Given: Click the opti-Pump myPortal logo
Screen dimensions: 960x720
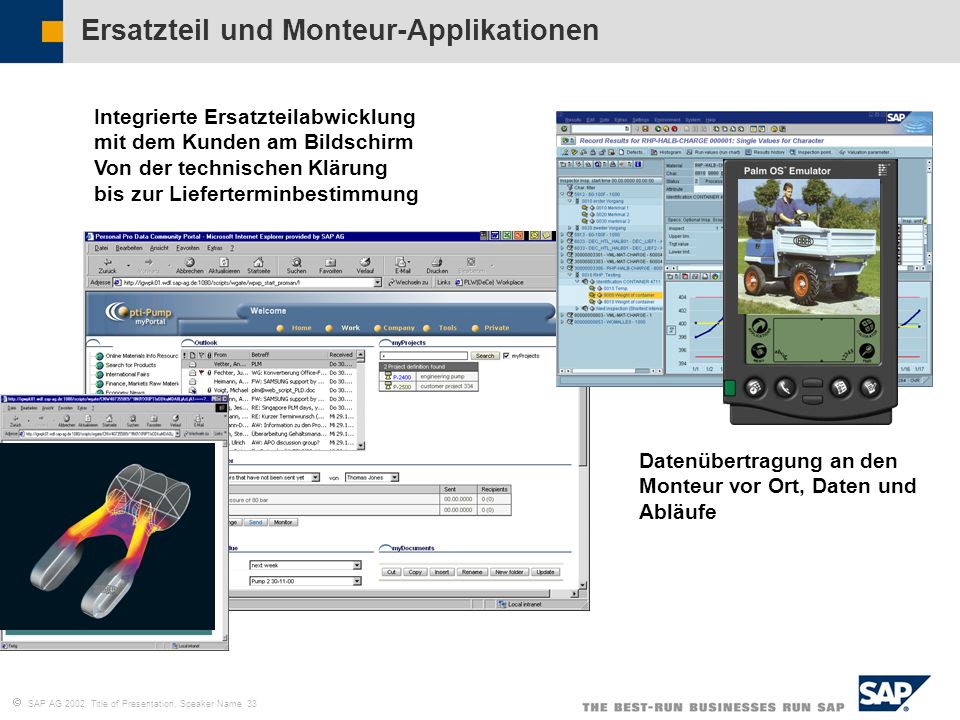Looking at the screenshot, I should (x=139, y=314).
